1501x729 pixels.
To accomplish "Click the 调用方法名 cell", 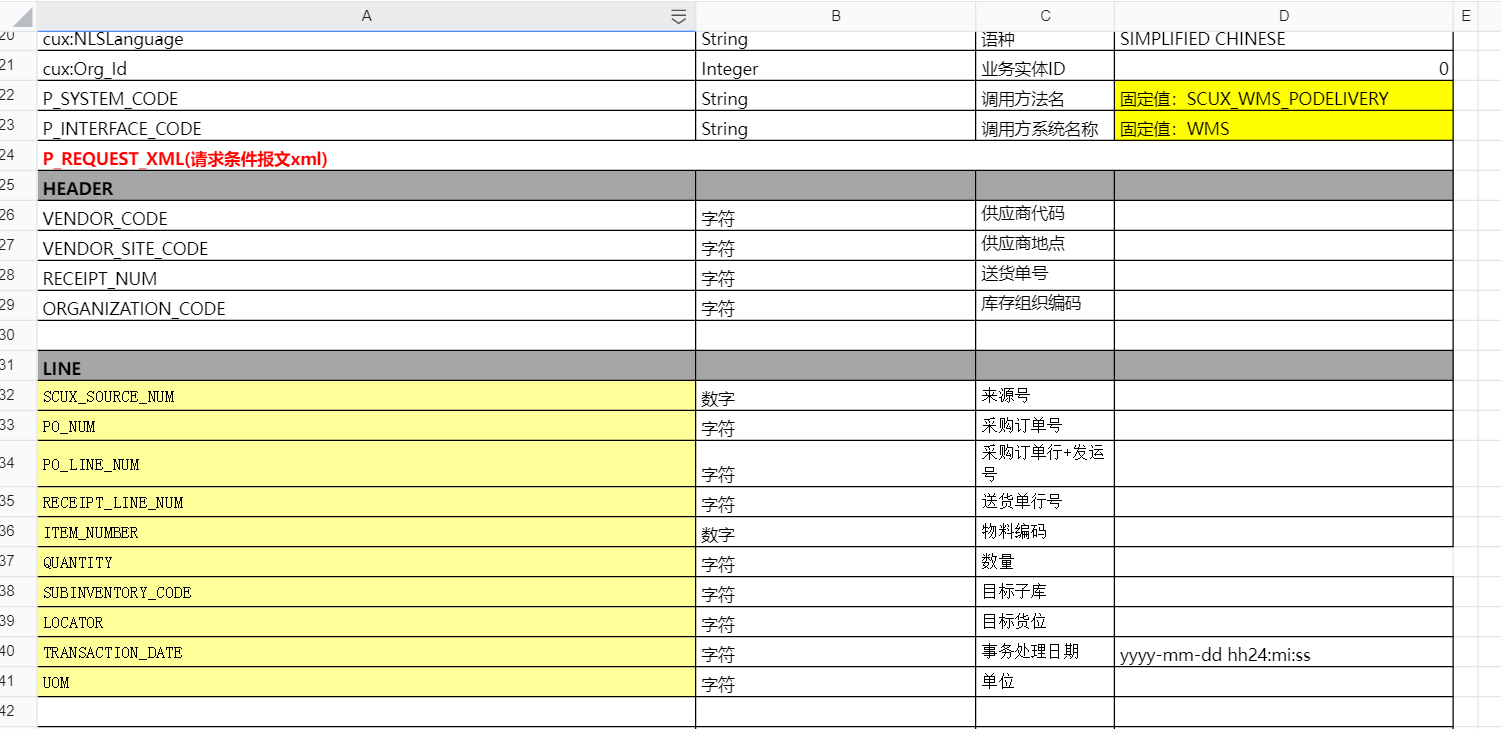I will pos(1045,96).
